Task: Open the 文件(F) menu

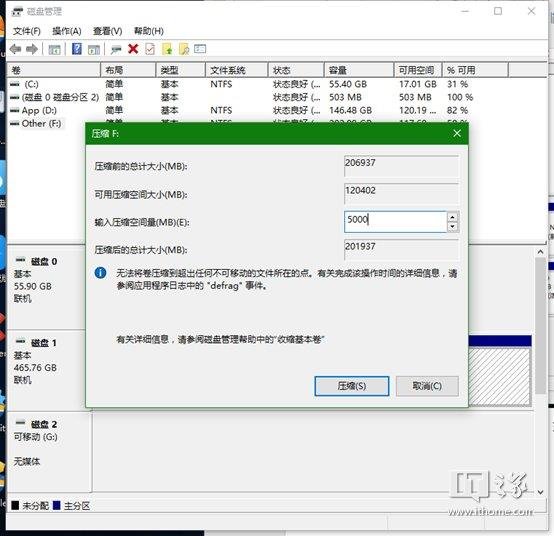Action: coord(27,31)
